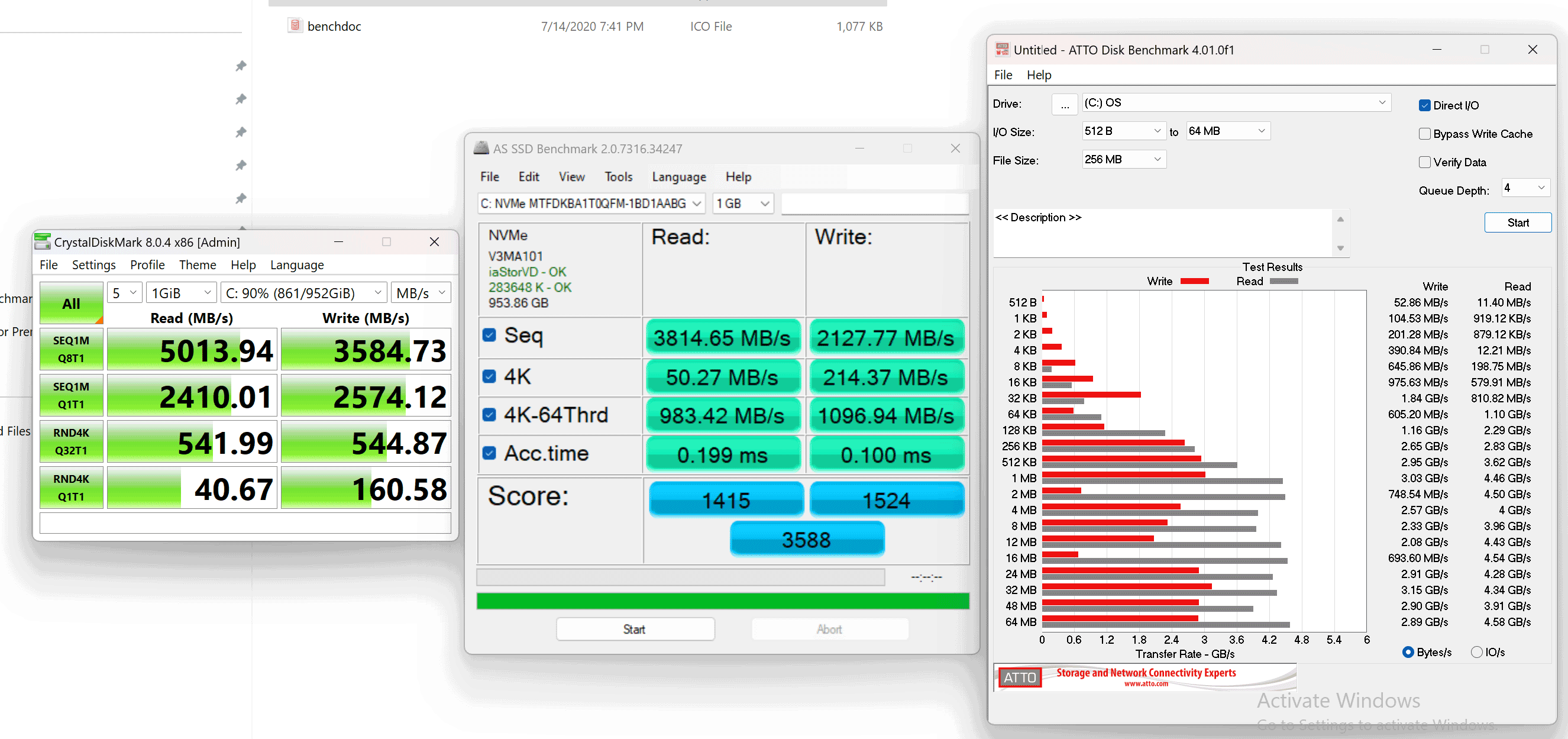Click the ATTO logo in the bottom banner
1568x739 pixels.
coord(1020,677)
